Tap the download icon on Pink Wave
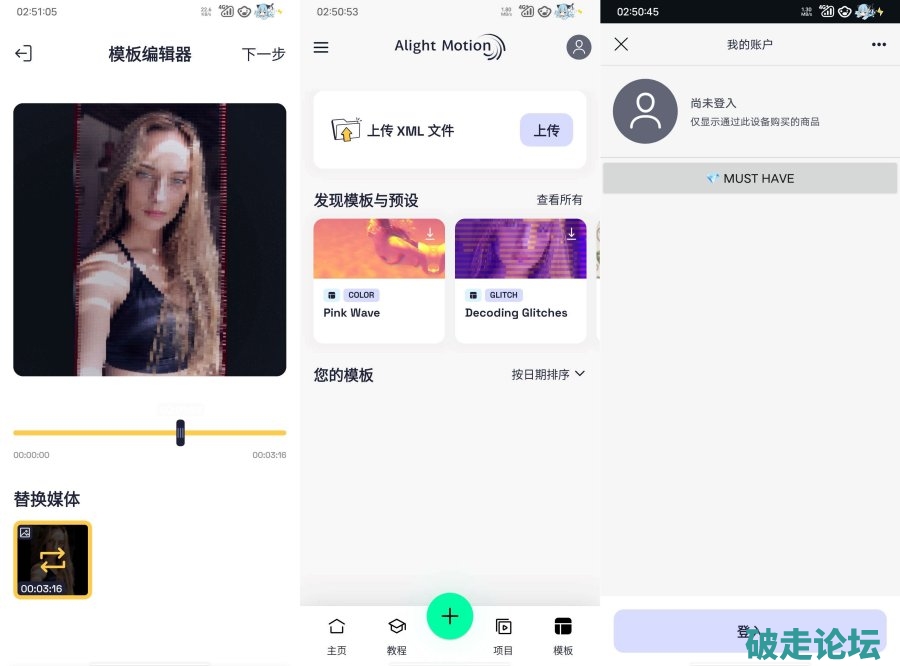The image size is (900, 666). [430, 234]
